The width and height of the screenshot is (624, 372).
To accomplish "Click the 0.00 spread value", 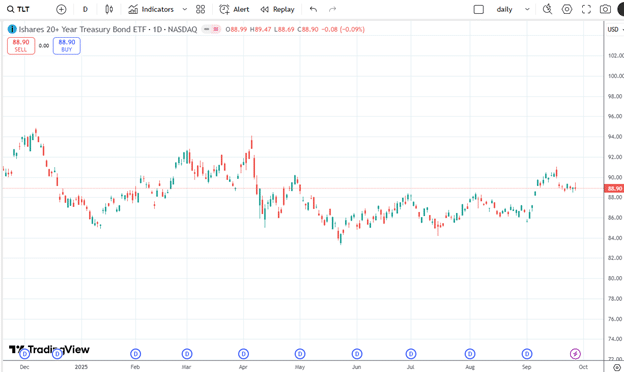I will (x=44, y=46).
